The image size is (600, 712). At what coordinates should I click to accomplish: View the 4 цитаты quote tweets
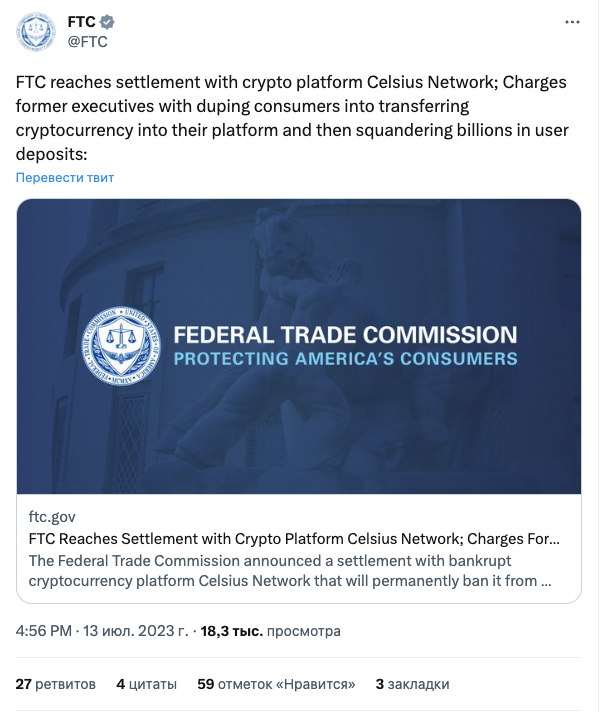coord(146,684)
